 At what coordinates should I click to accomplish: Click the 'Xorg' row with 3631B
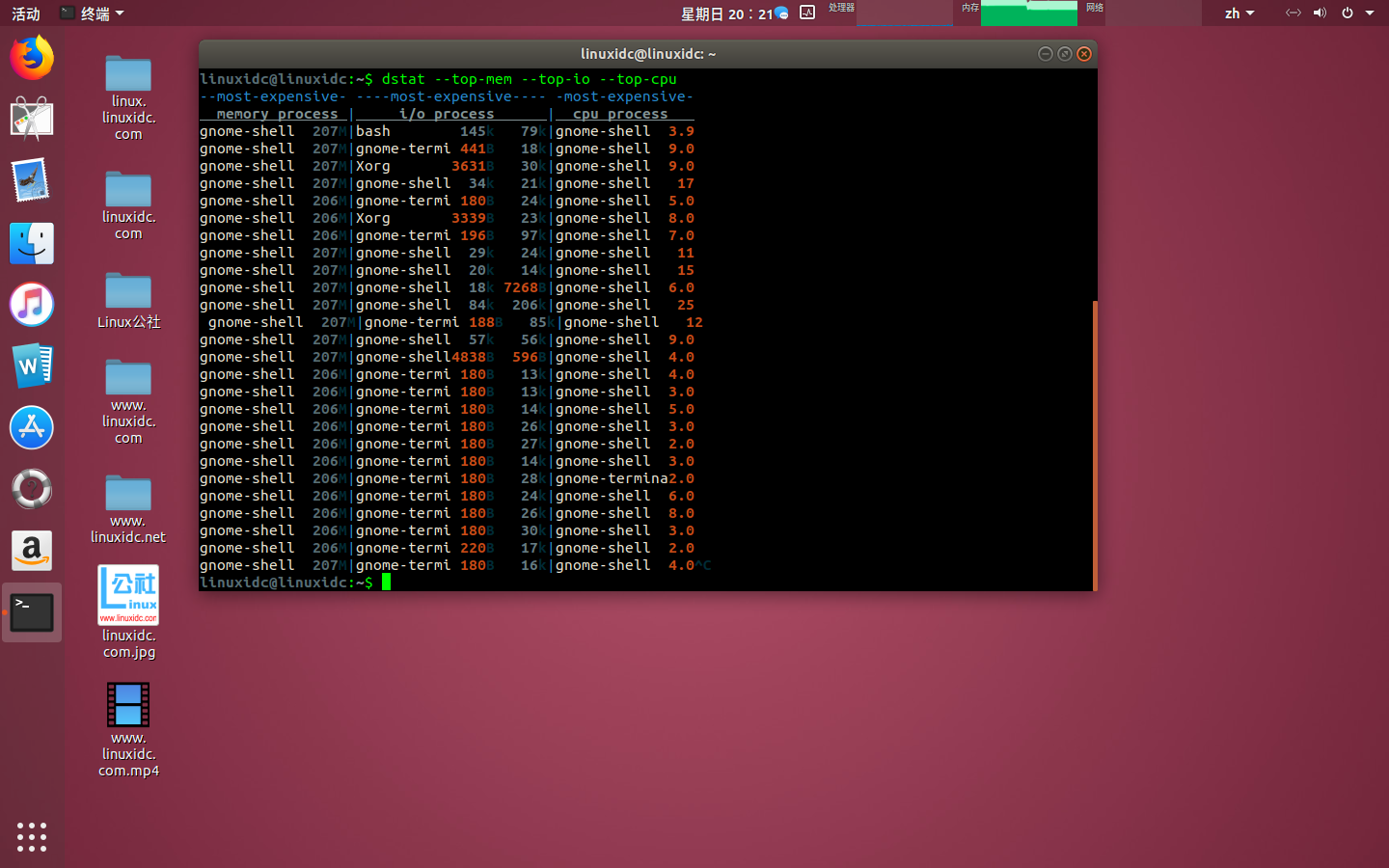373,166
